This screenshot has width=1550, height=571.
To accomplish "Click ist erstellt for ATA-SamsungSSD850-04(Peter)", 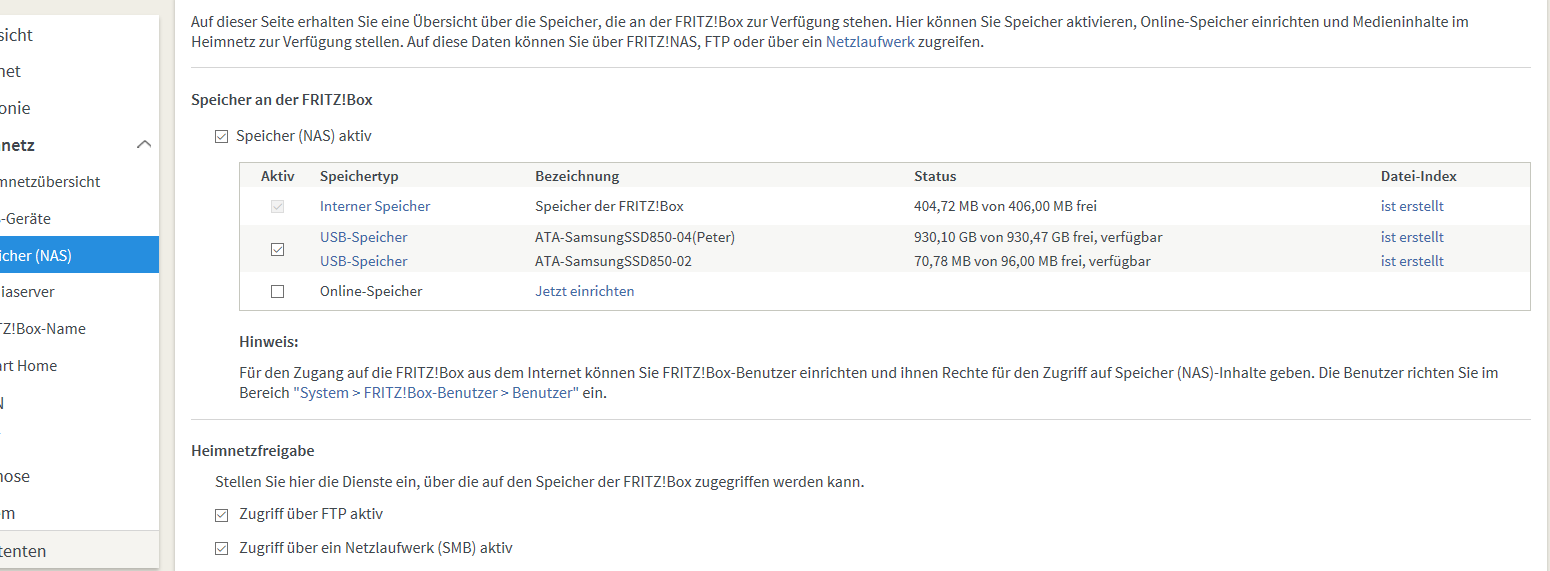I will [1412, 237].
